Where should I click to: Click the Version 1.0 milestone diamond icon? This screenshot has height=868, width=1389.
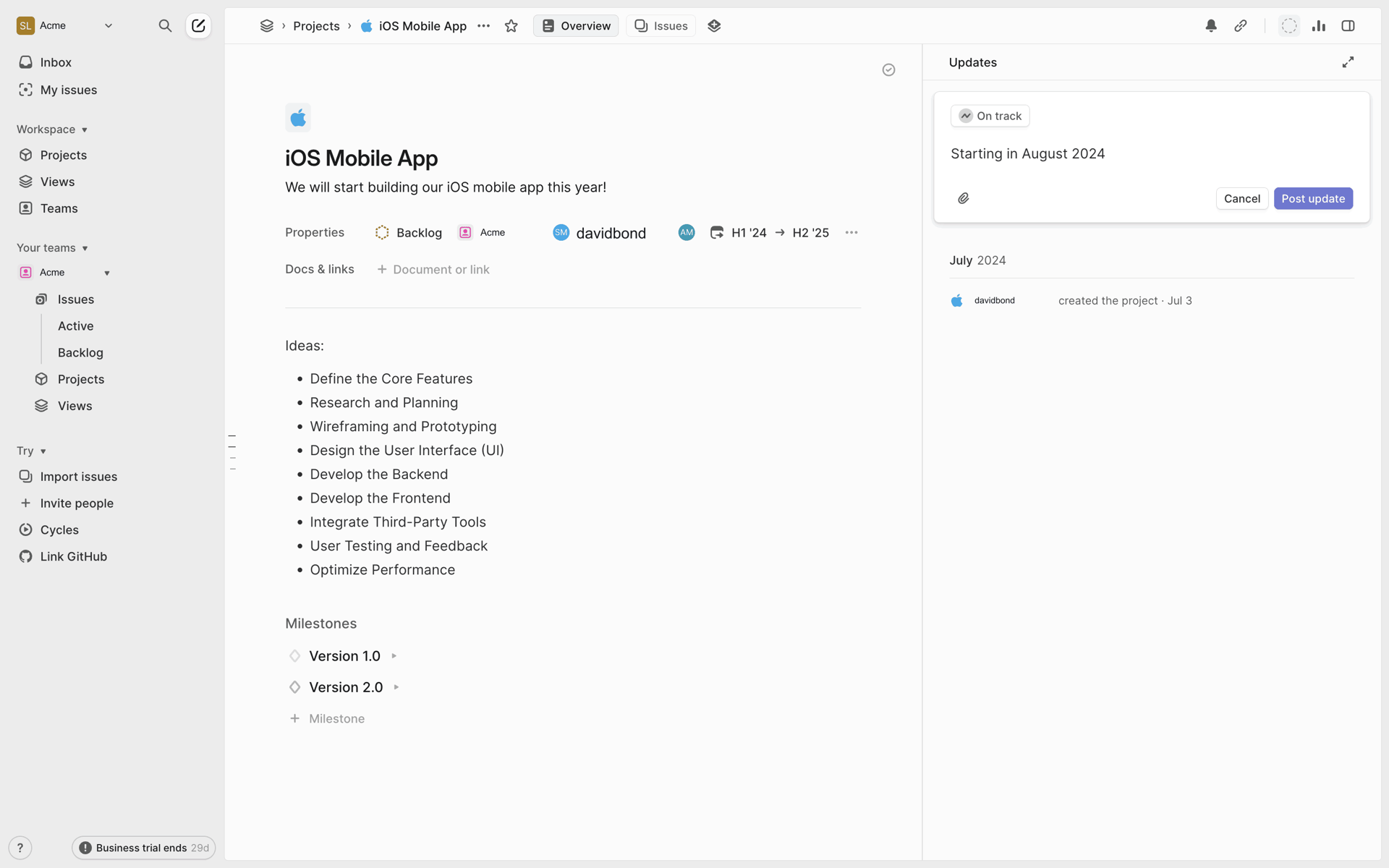pos(294,656)
